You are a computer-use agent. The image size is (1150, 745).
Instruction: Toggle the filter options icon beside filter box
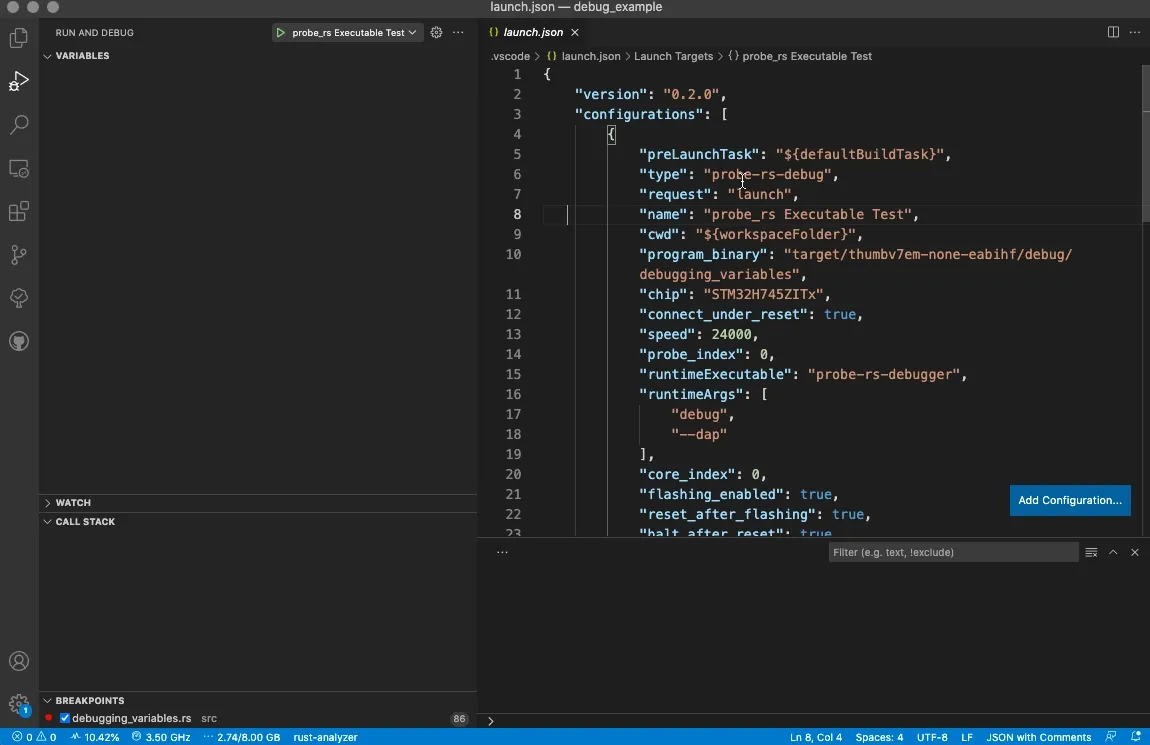(1091, 552)
